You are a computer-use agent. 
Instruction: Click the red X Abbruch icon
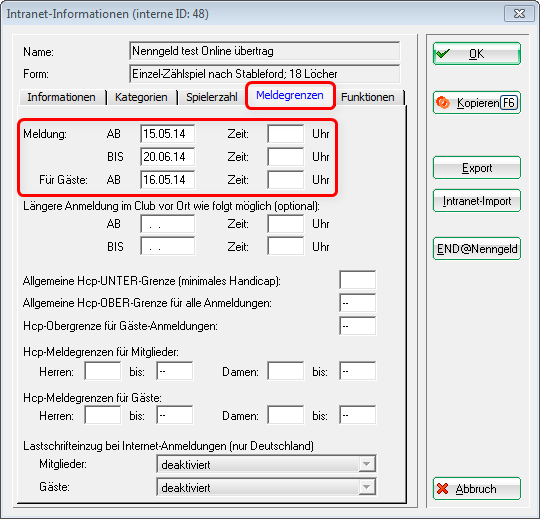point(443,489)
